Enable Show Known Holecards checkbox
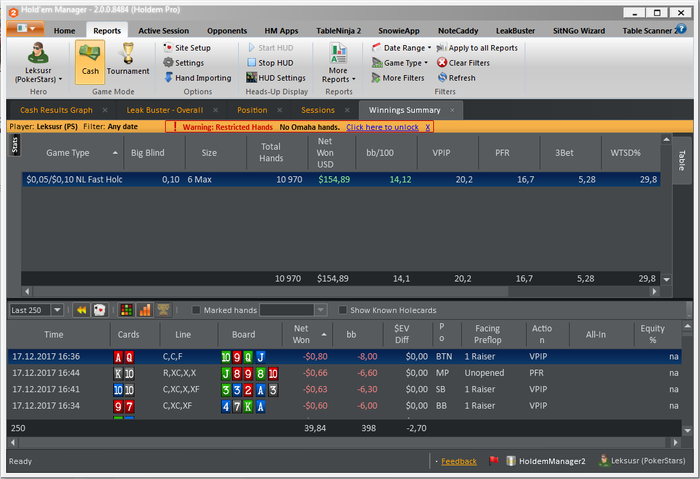Screen dimensions: 700x479 click(x=342, y=310)
